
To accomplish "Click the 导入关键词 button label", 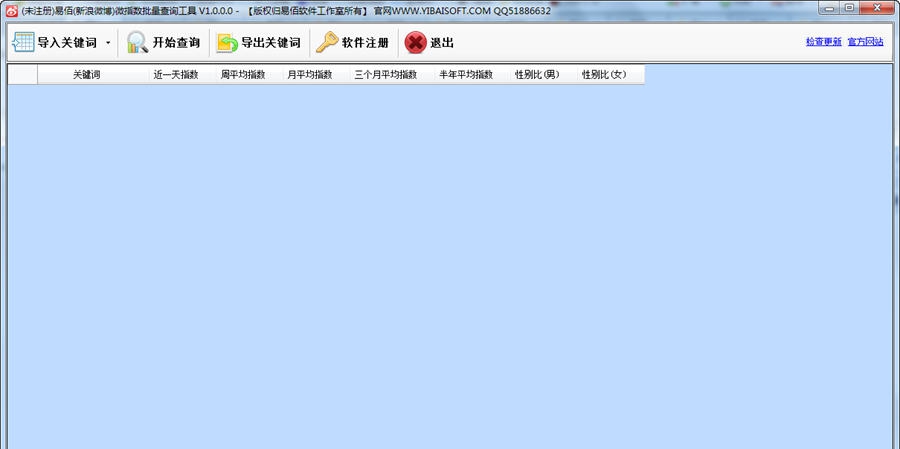I will [x=67, y=43].
